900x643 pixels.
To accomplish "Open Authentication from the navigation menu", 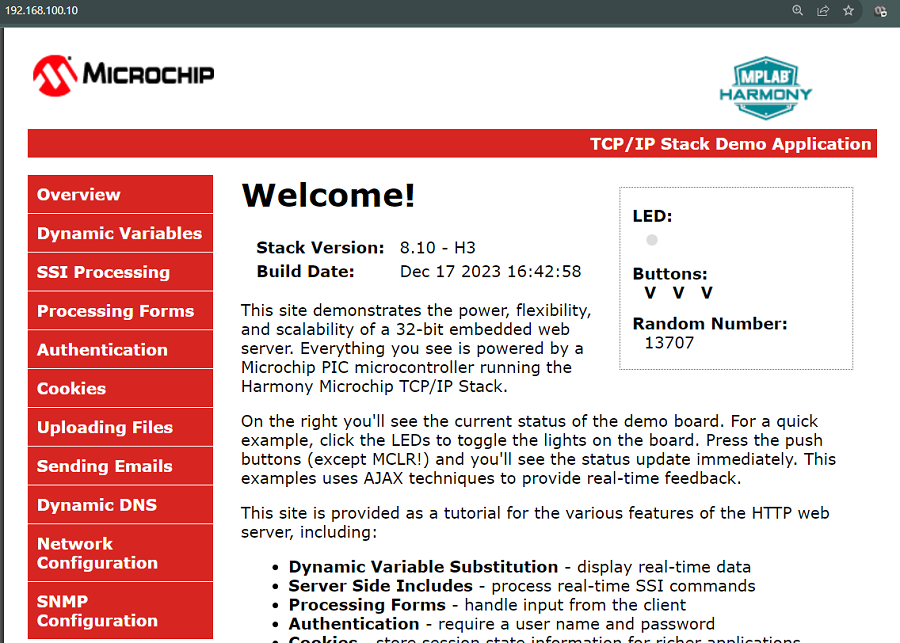I will click(x=120, y=349).
